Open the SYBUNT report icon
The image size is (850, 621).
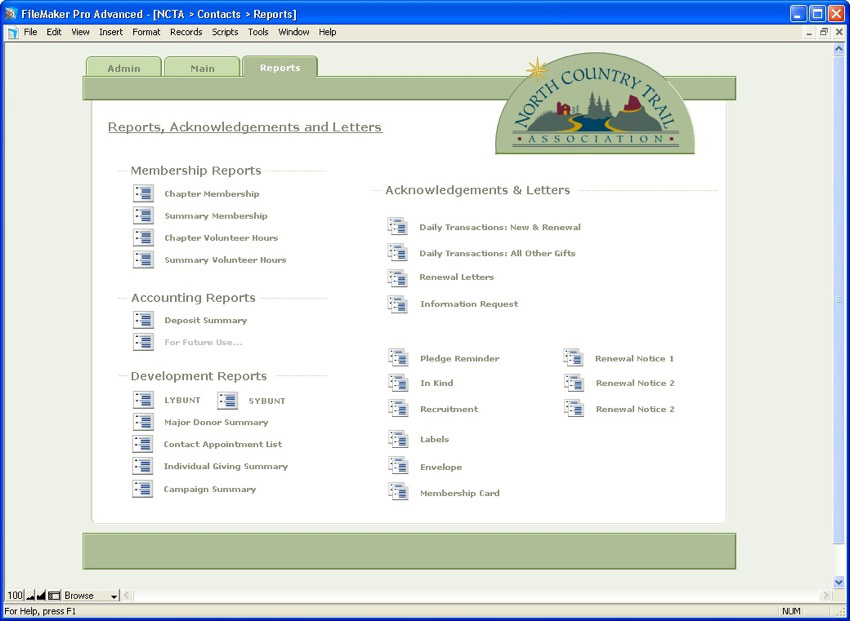(x=228, y=400)
